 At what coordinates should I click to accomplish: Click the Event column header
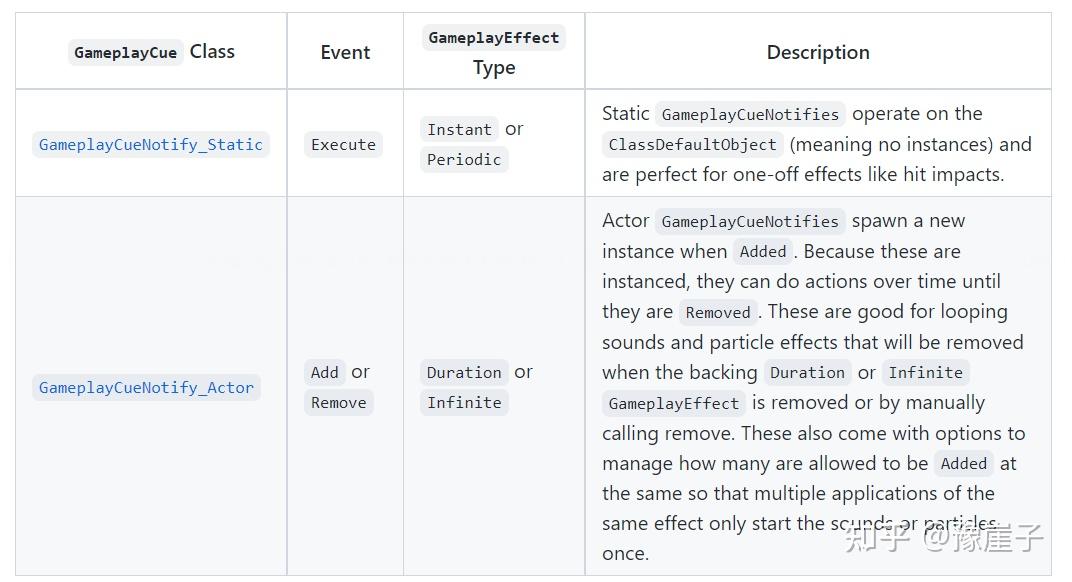[345, 53]
